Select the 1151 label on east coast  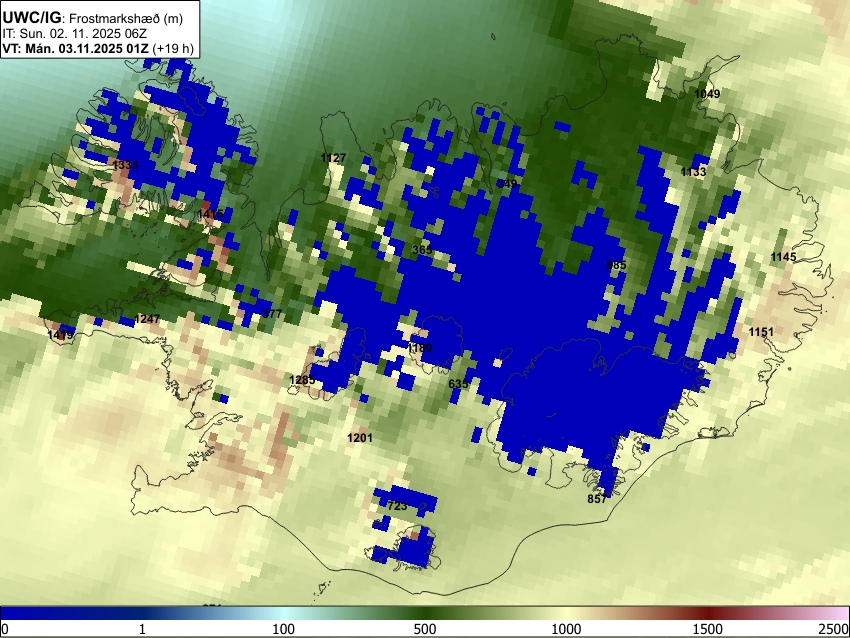coord(761,332)
